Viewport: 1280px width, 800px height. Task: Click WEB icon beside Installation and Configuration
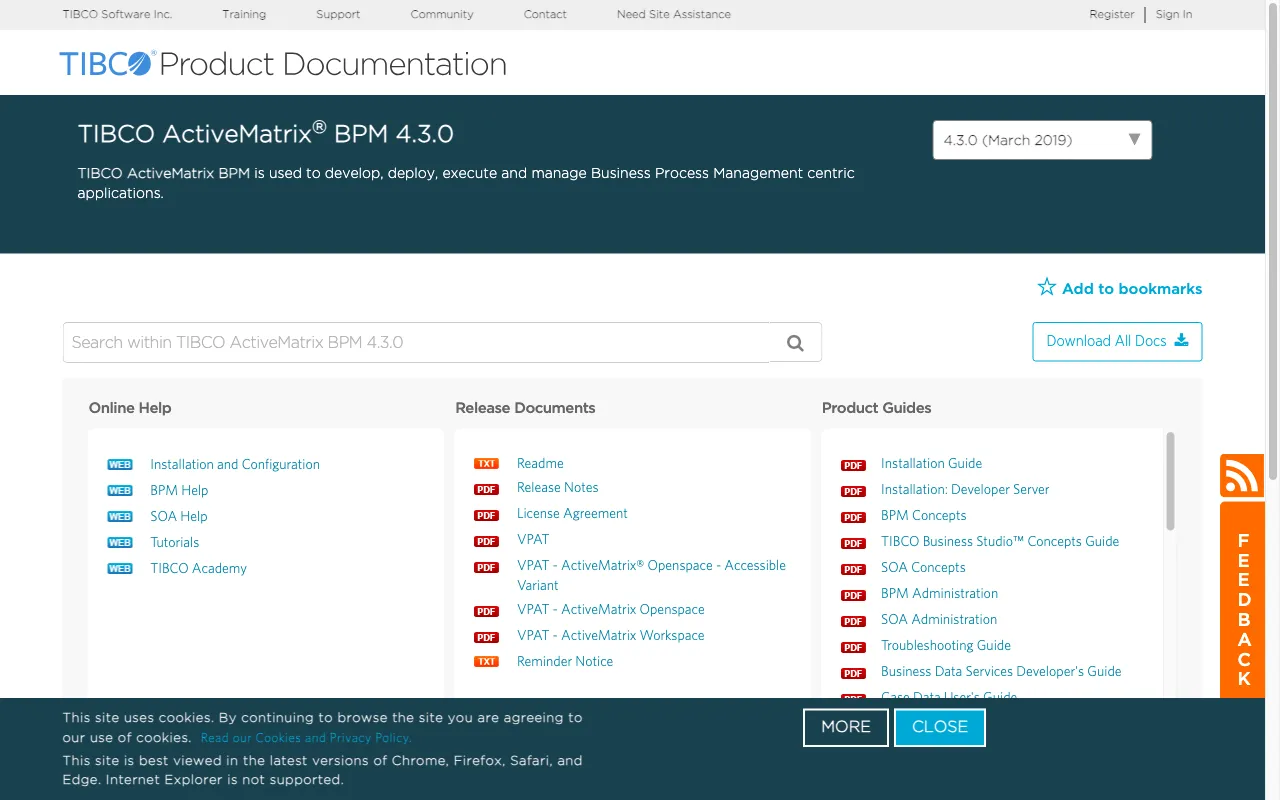pyautogui.click(x=120, y=465)
